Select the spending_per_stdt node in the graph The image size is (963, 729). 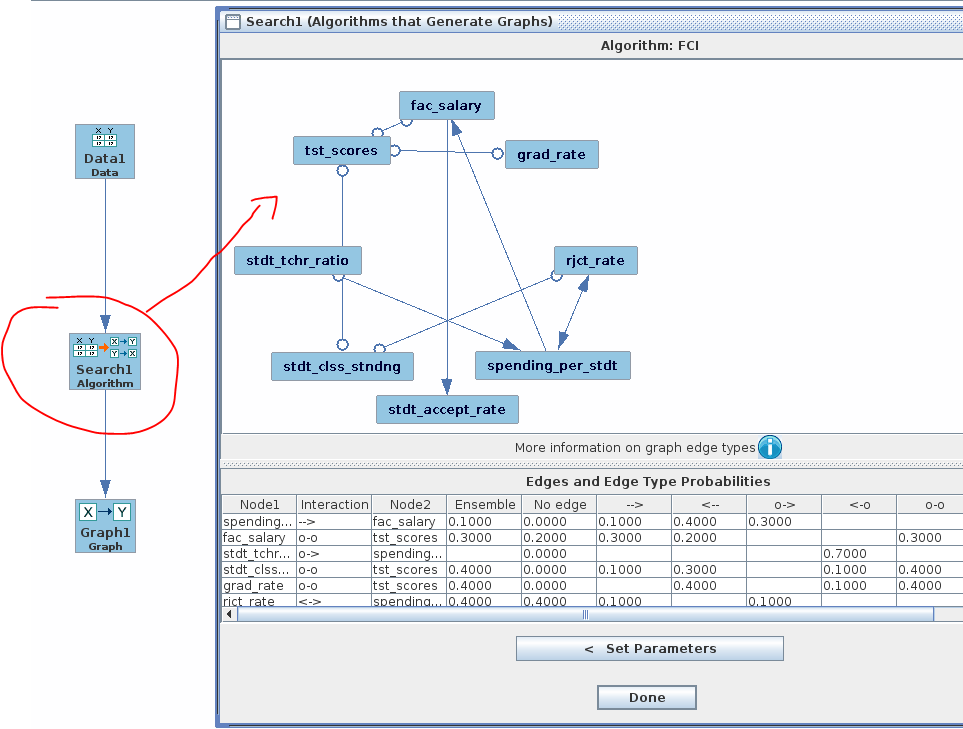pyautogui.click(x=552, y=365)
